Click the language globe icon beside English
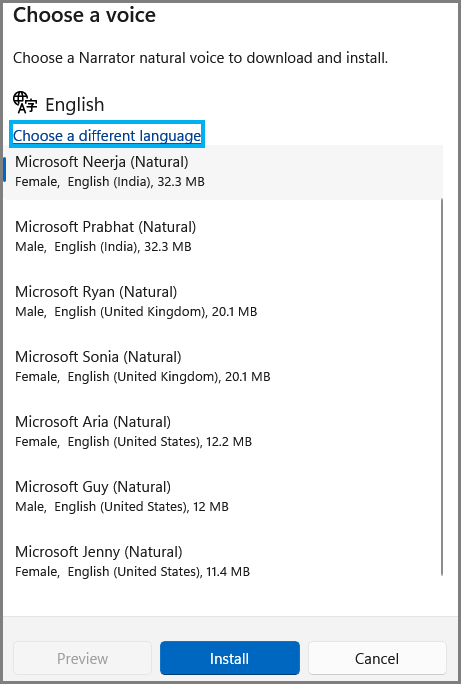461x684 pixels. coord(25,103)
